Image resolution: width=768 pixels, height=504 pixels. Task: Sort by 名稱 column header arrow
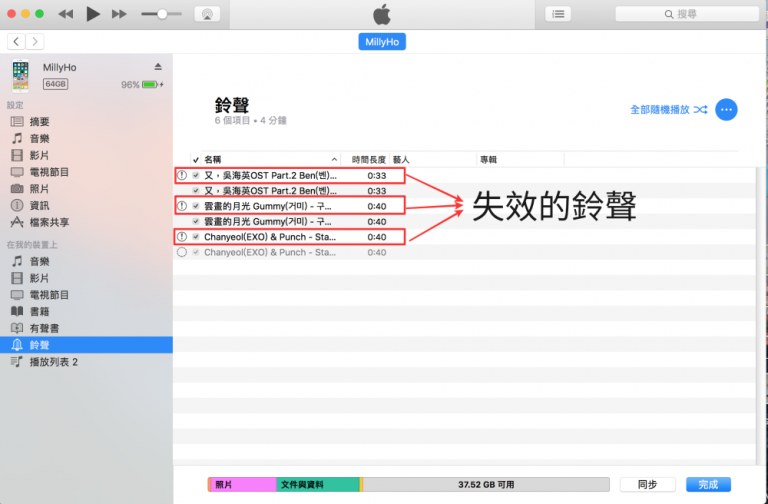(333, 159)
